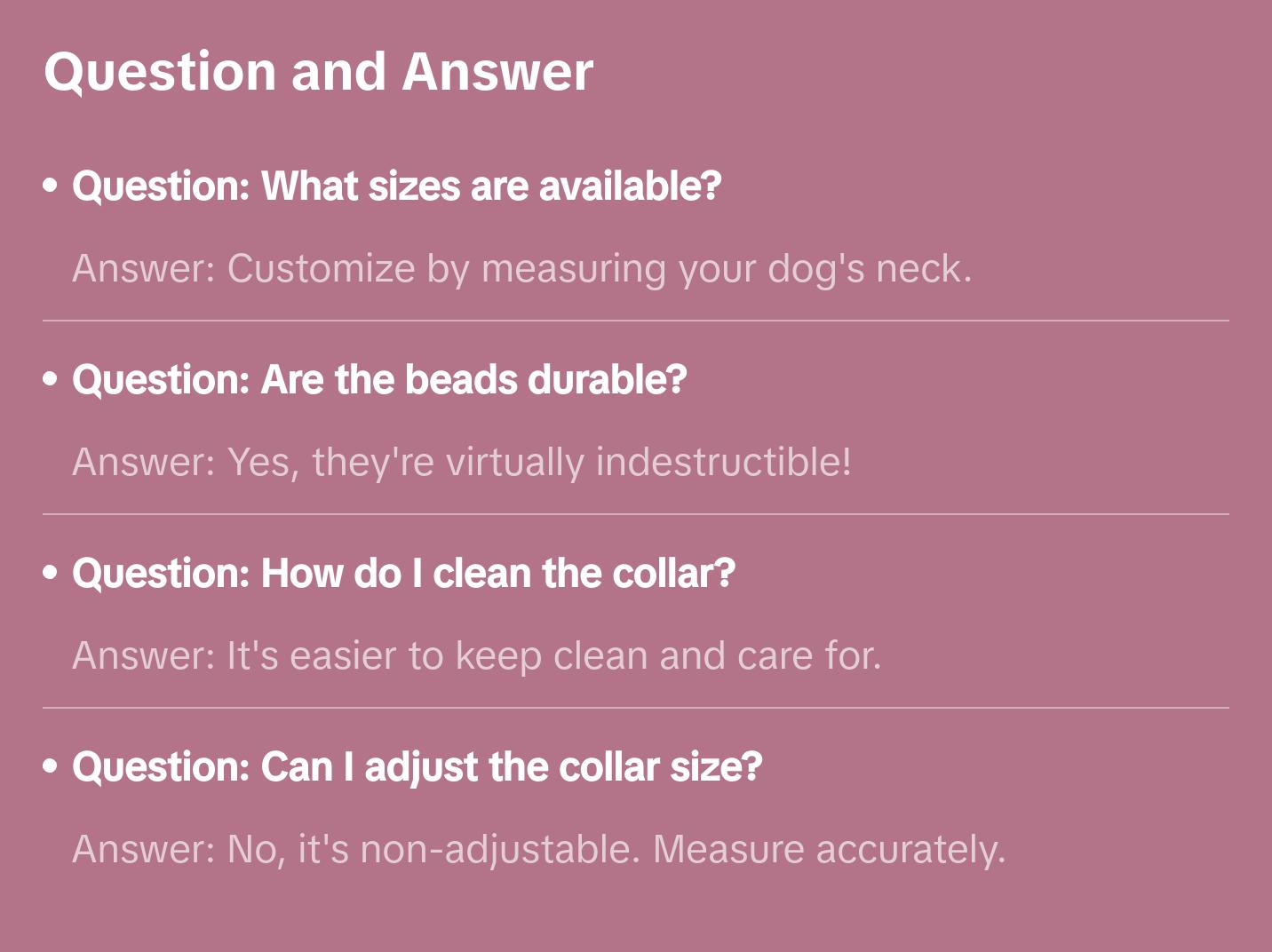
Task: Click the divider line below the beads answer
Action: [x=635, y=514]
